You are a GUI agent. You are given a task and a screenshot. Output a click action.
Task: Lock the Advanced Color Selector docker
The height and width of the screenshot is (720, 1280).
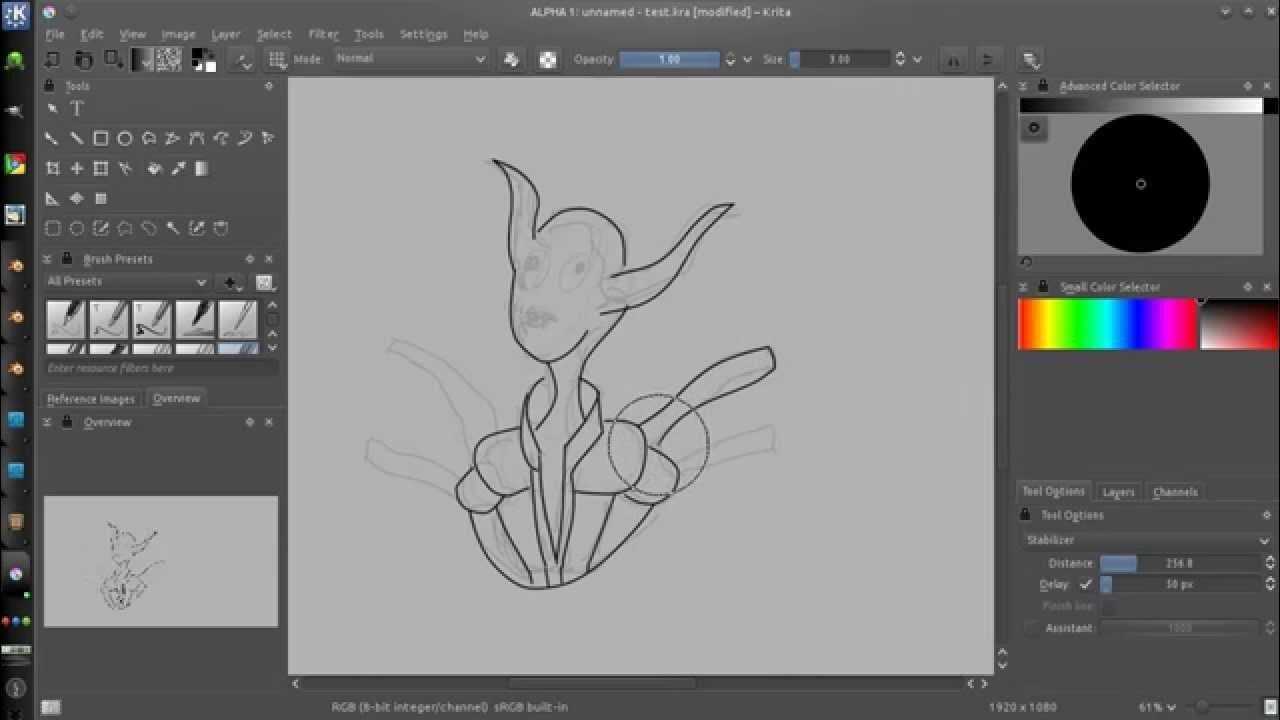(1043, 86)
